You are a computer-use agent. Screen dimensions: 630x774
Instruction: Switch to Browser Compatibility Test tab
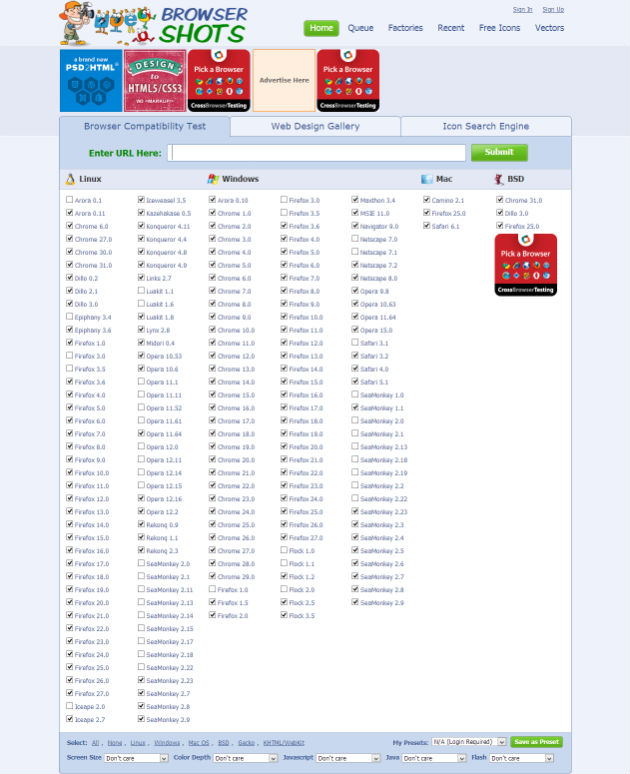[x=145, y=126]
